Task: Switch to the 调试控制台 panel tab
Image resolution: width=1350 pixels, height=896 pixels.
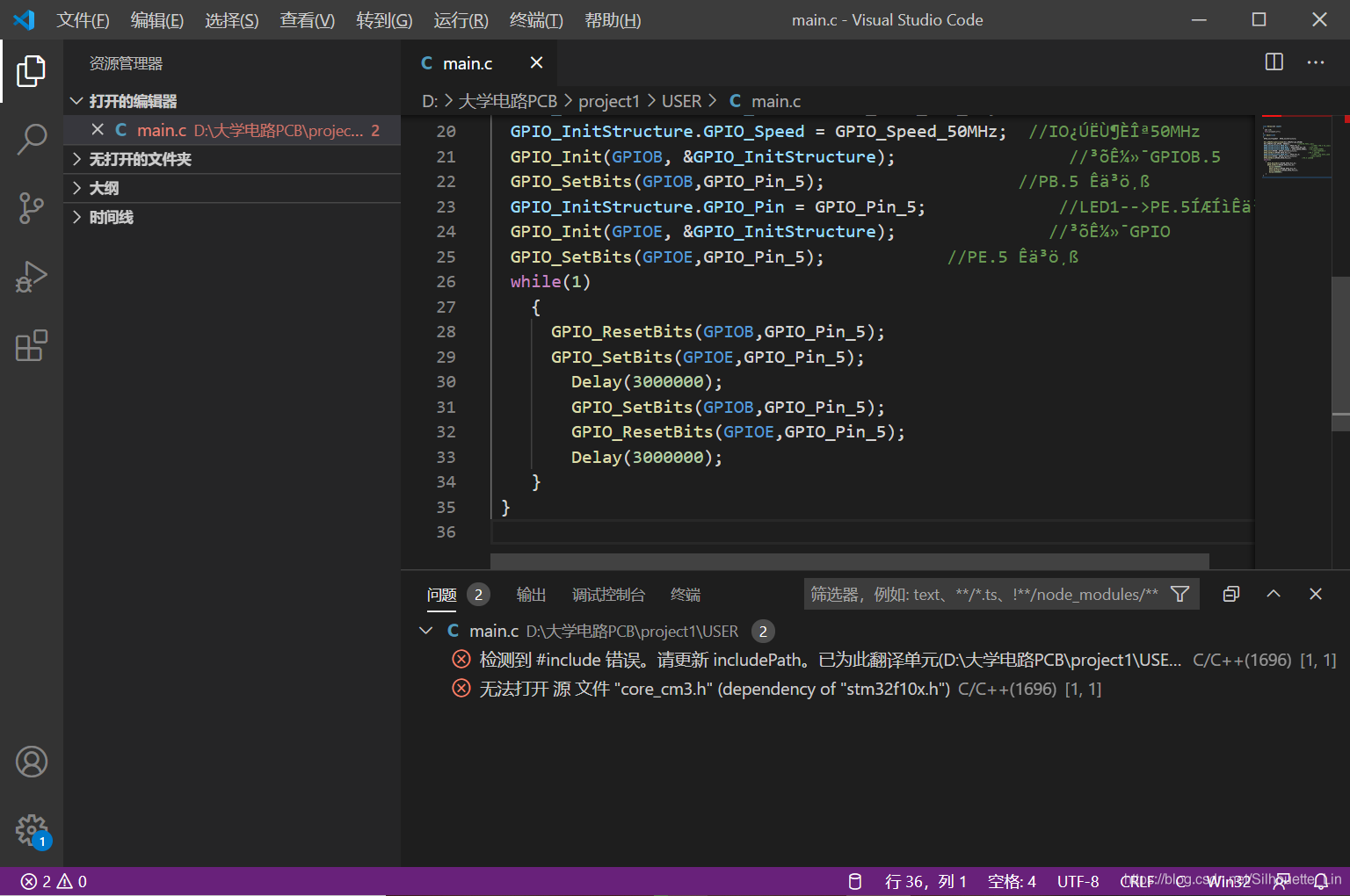Action: pos(608,595)
